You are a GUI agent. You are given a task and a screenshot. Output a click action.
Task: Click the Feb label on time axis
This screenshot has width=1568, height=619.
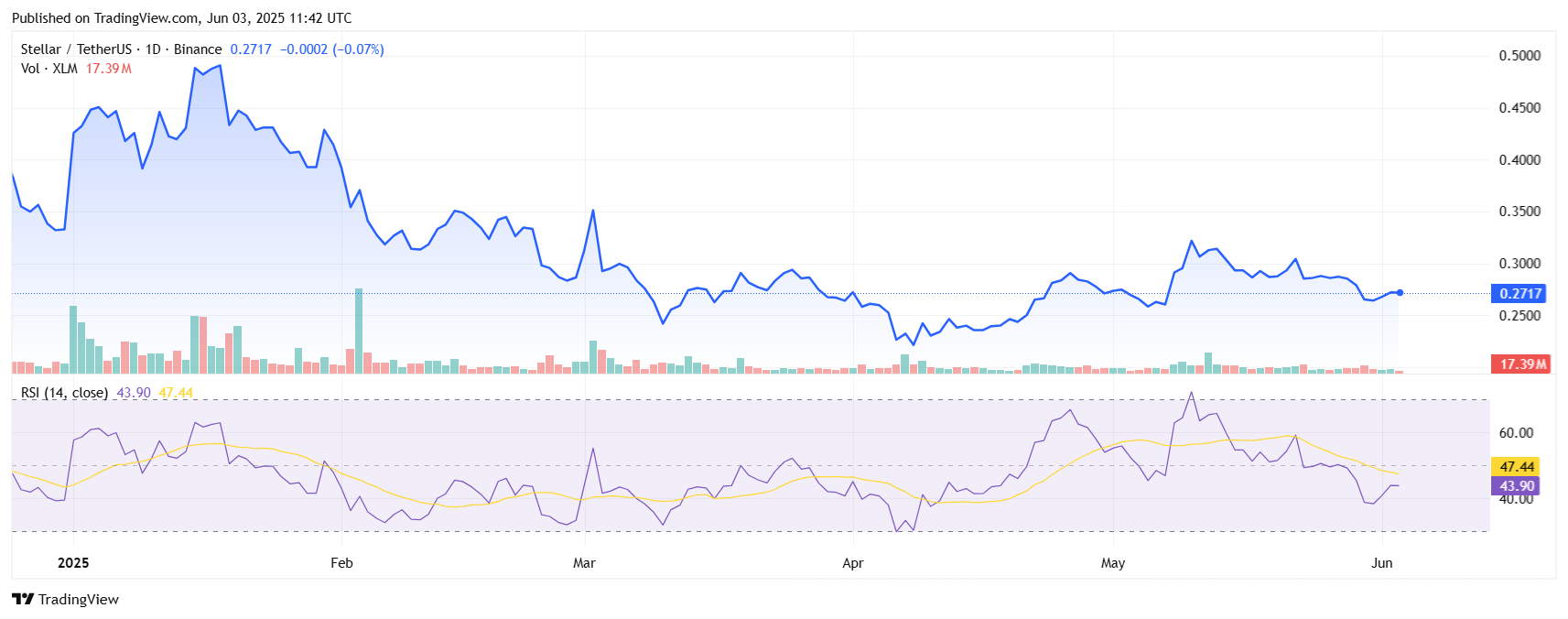pyautogui.click(x=341, y=563)
